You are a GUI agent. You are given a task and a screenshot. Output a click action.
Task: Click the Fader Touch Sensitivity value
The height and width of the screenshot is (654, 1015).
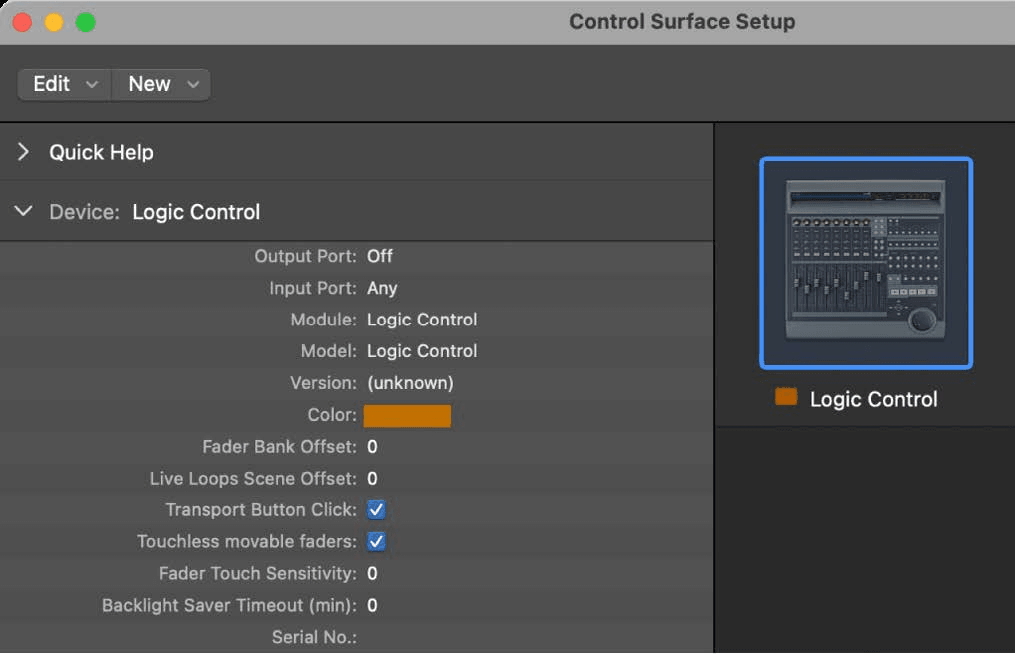click(x=372, y=574)
